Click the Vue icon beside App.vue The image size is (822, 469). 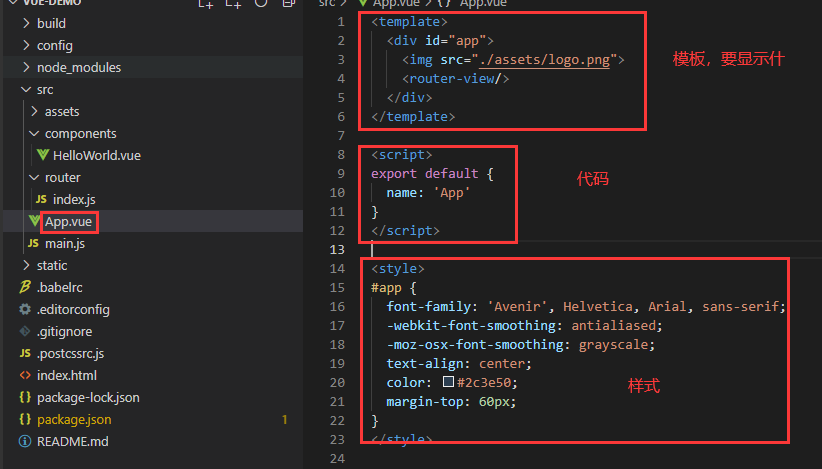(34, 221)
